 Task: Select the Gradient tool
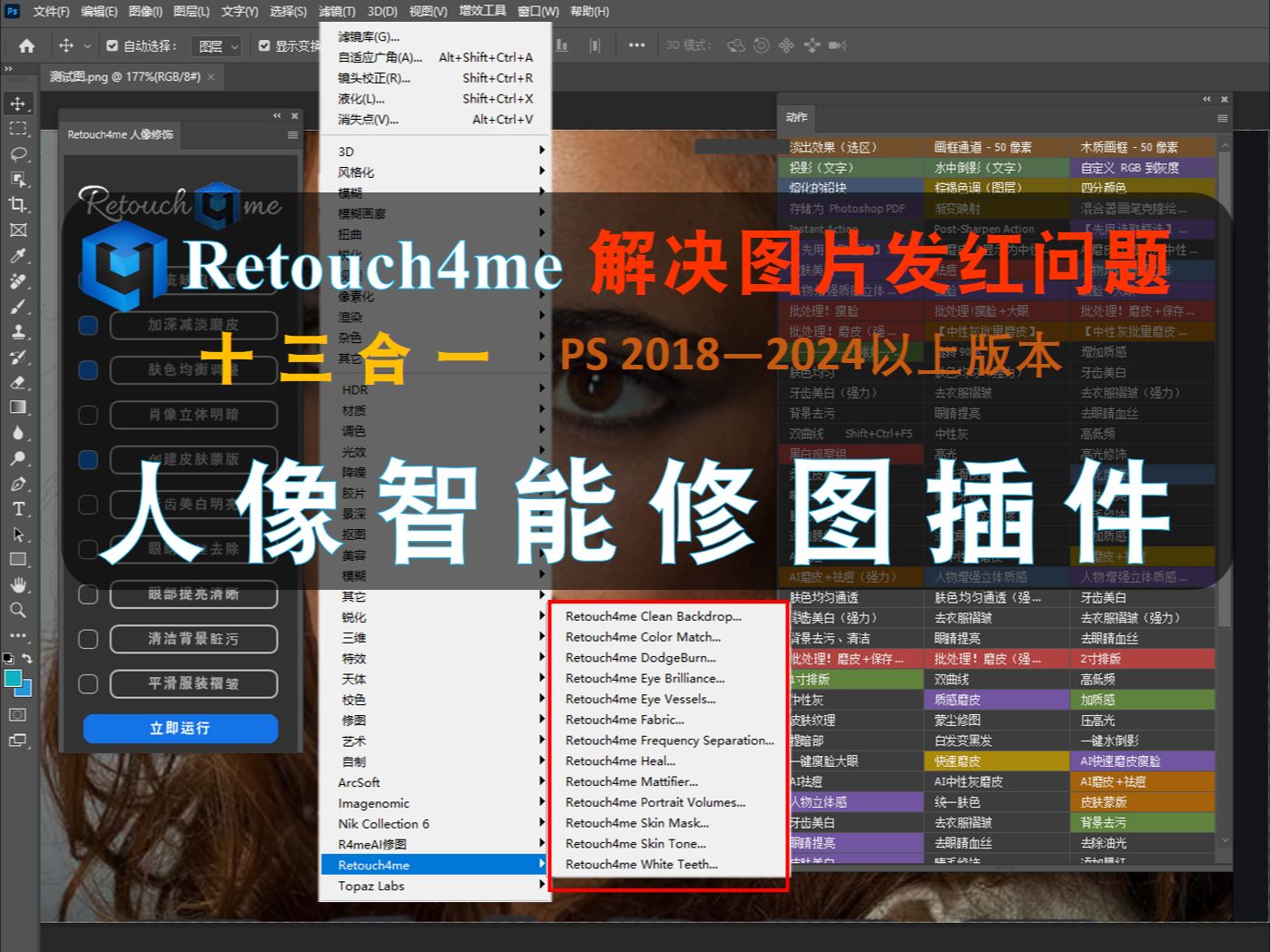click(x=18, y=407)
